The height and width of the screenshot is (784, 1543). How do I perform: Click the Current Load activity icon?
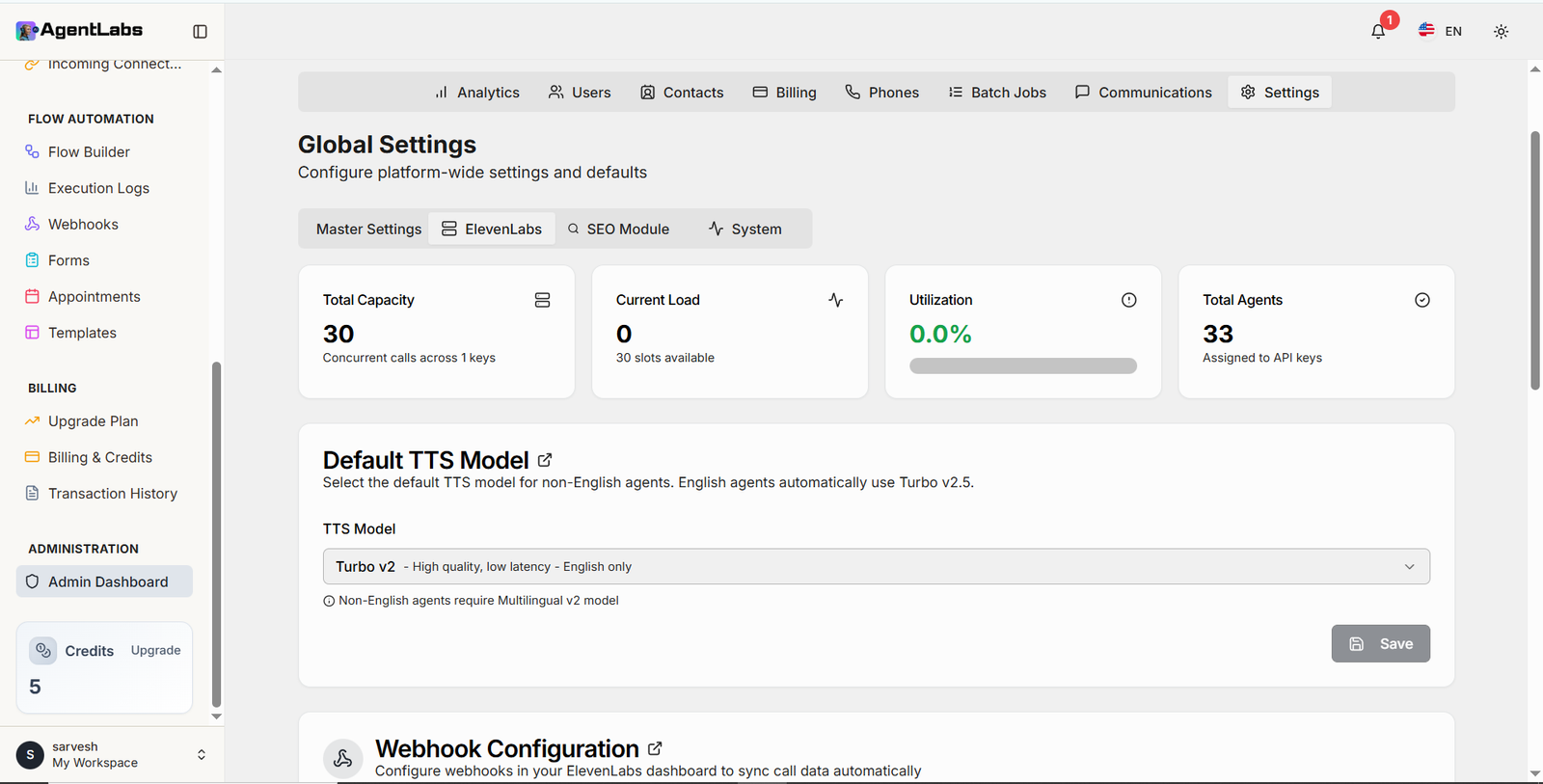coord(835,301)
